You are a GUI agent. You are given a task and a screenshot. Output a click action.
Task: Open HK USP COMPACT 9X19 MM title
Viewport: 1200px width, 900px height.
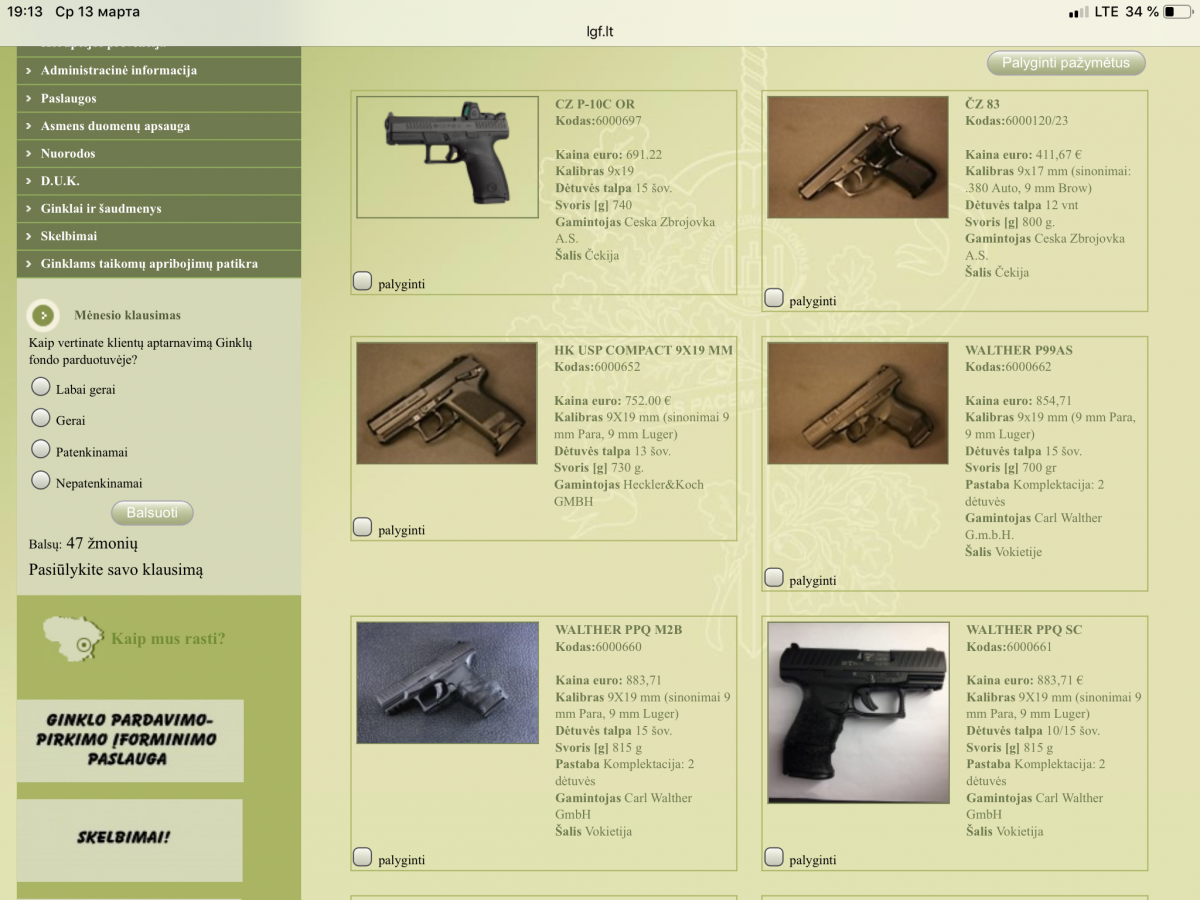(x=644, y=350)
